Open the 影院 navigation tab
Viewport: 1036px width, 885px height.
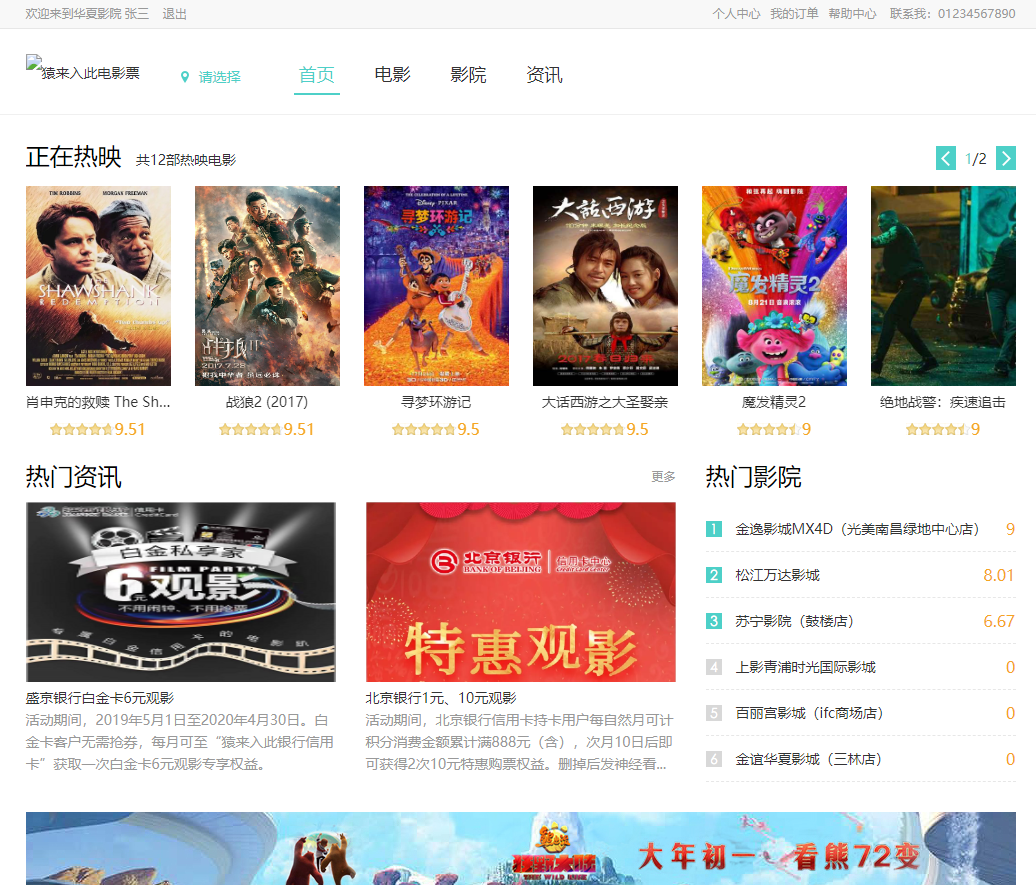[468, 75]
